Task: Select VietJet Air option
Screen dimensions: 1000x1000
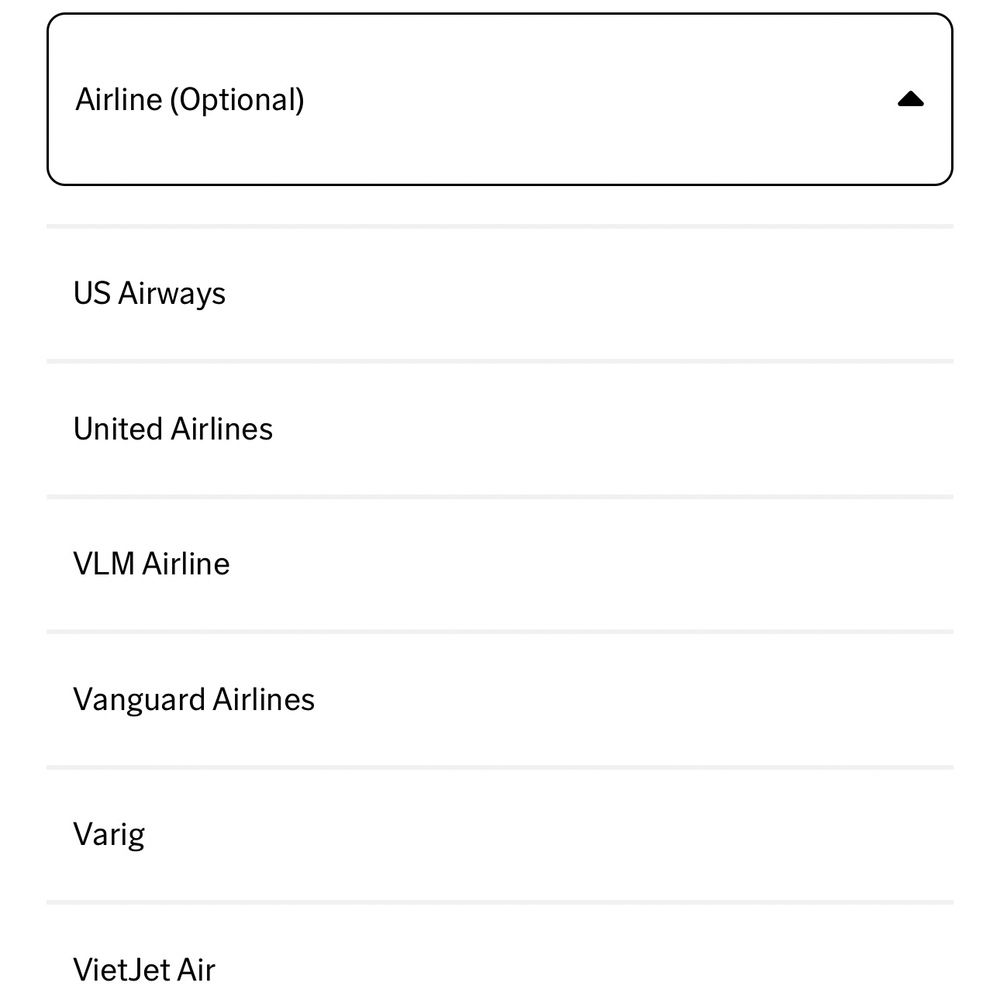Action: (x=144, y=967)
